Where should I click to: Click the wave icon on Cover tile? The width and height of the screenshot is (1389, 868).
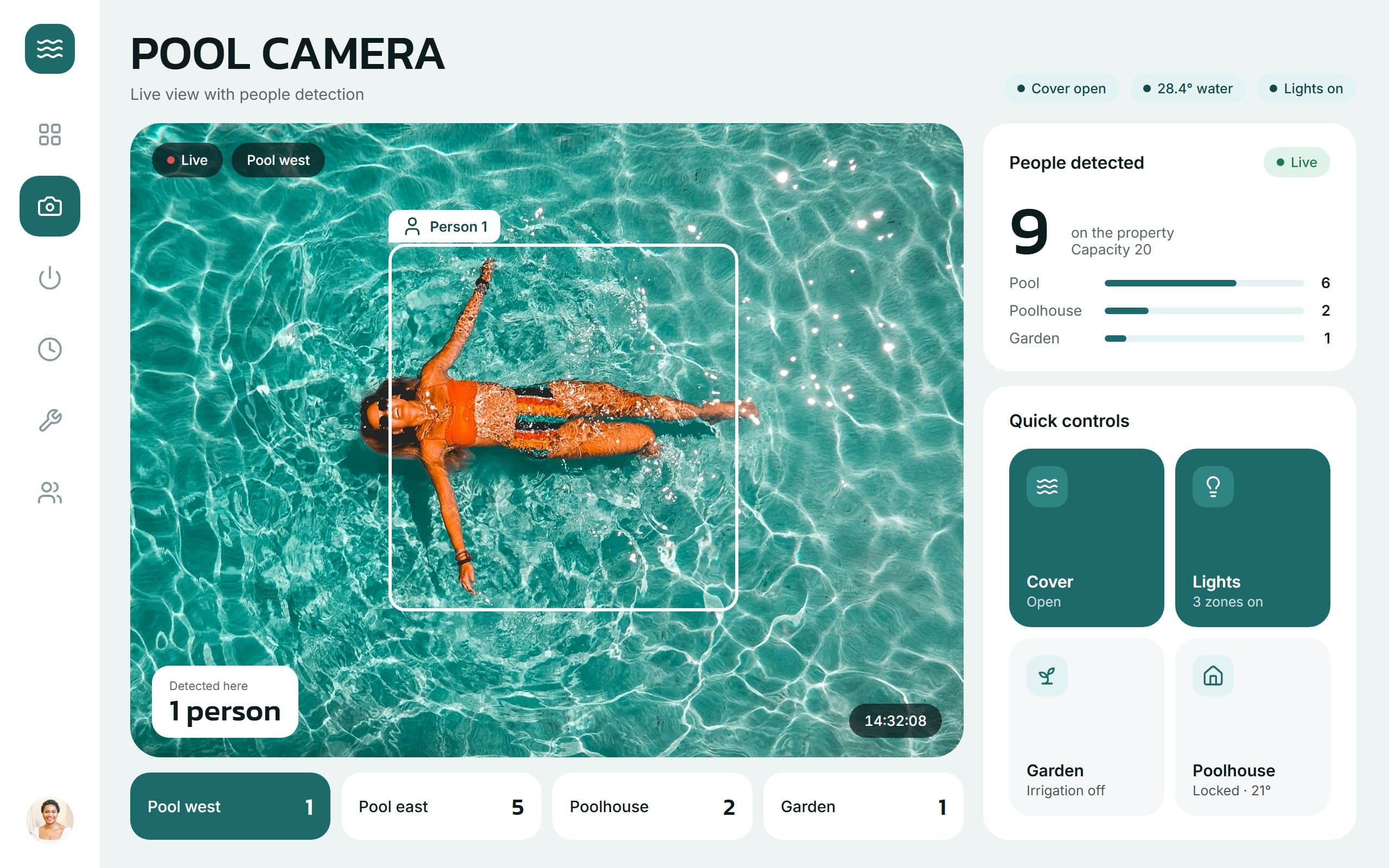(x=1047, y=486)
